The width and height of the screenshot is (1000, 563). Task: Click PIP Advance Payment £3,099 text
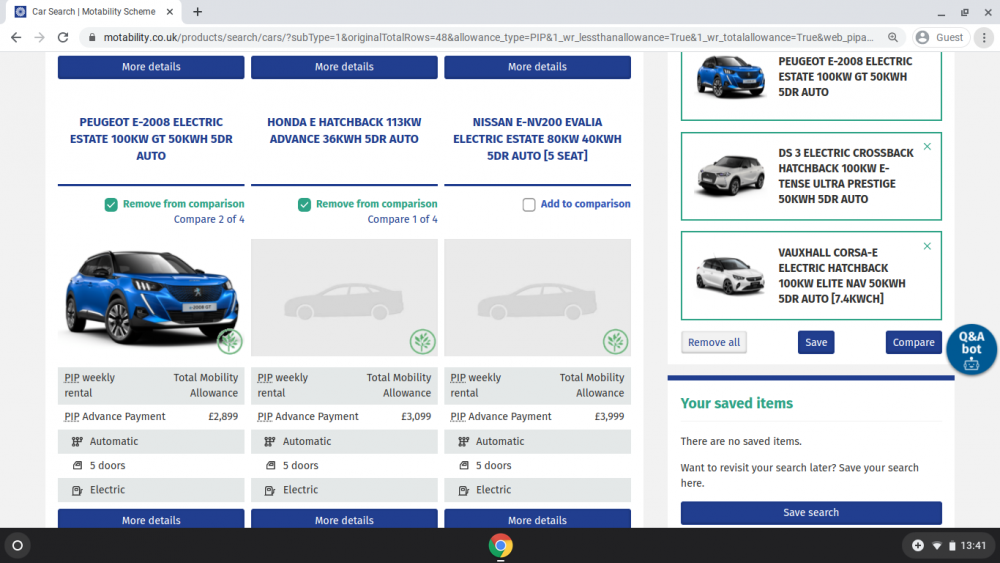(344, 416)
